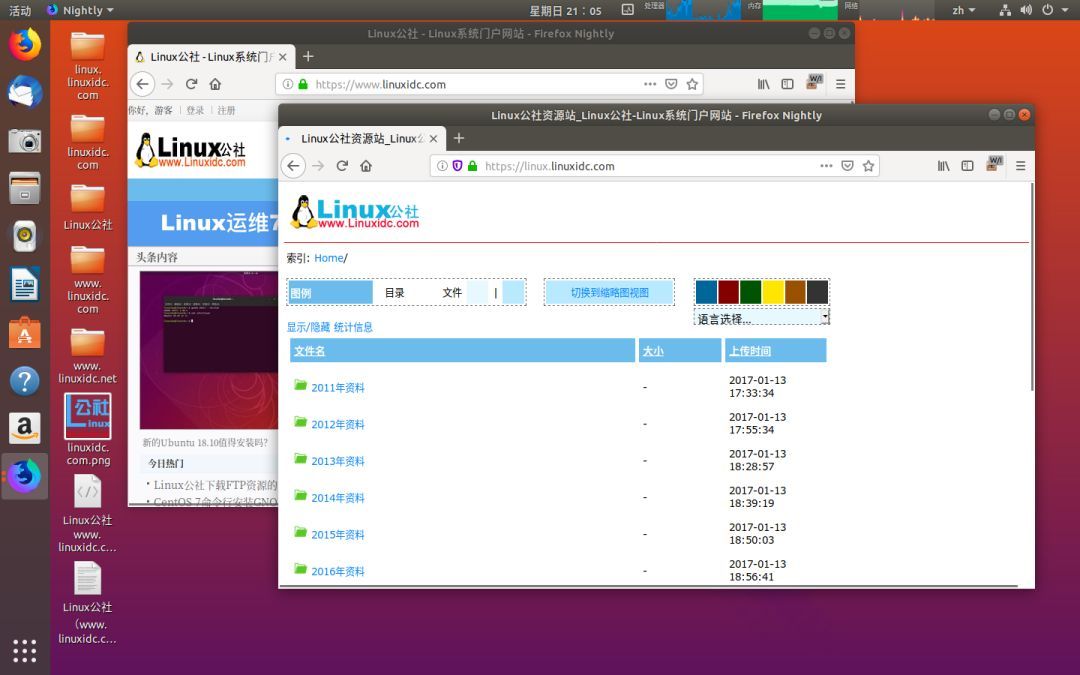Select the Linux公社资源站 tab in front window
The width and height of the screenshot is (1080, 675).
point(362,138)
